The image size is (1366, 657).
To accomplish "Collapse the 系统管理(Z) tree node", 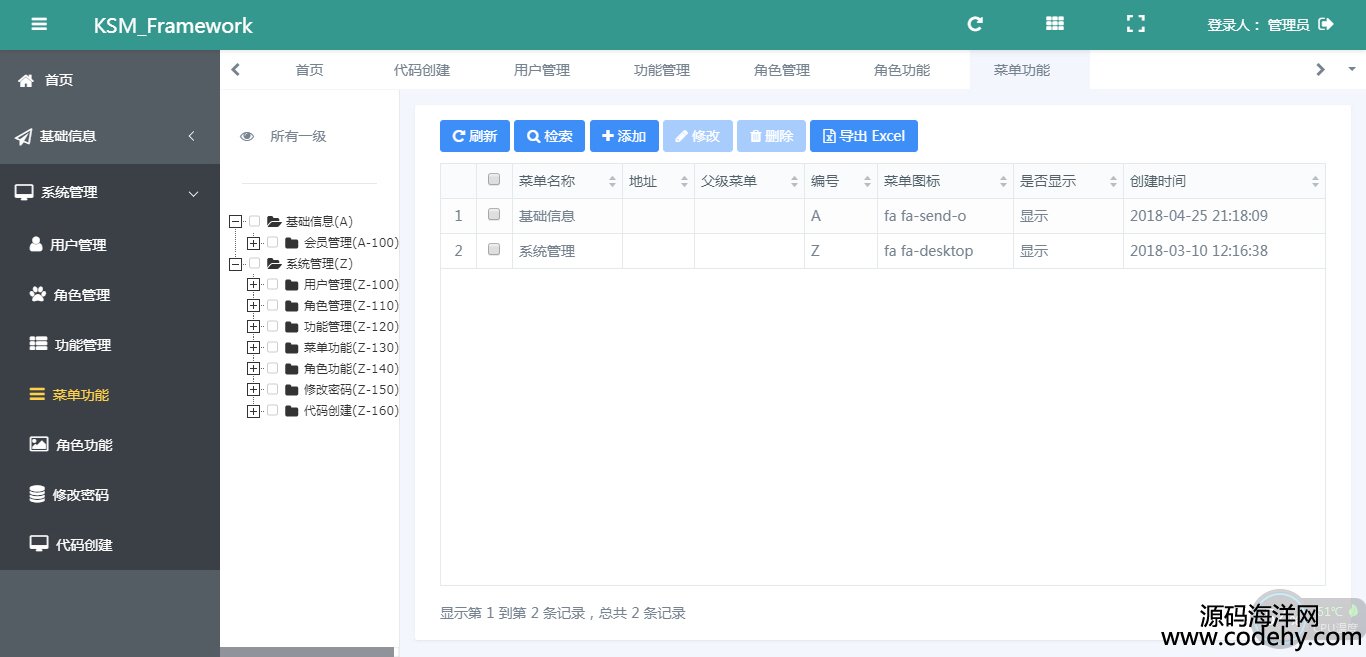I will [x=235, y=264].
